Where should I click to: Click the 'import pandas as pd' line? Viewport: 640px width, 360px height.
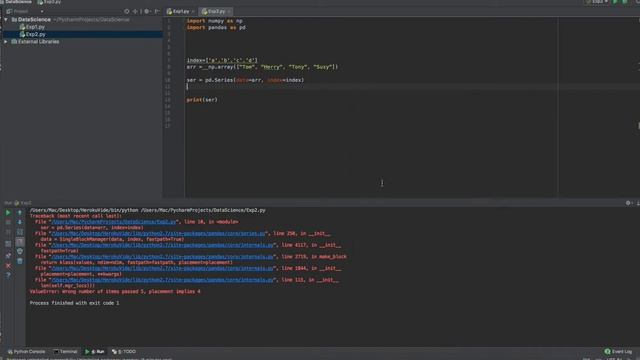pos(216,27)
